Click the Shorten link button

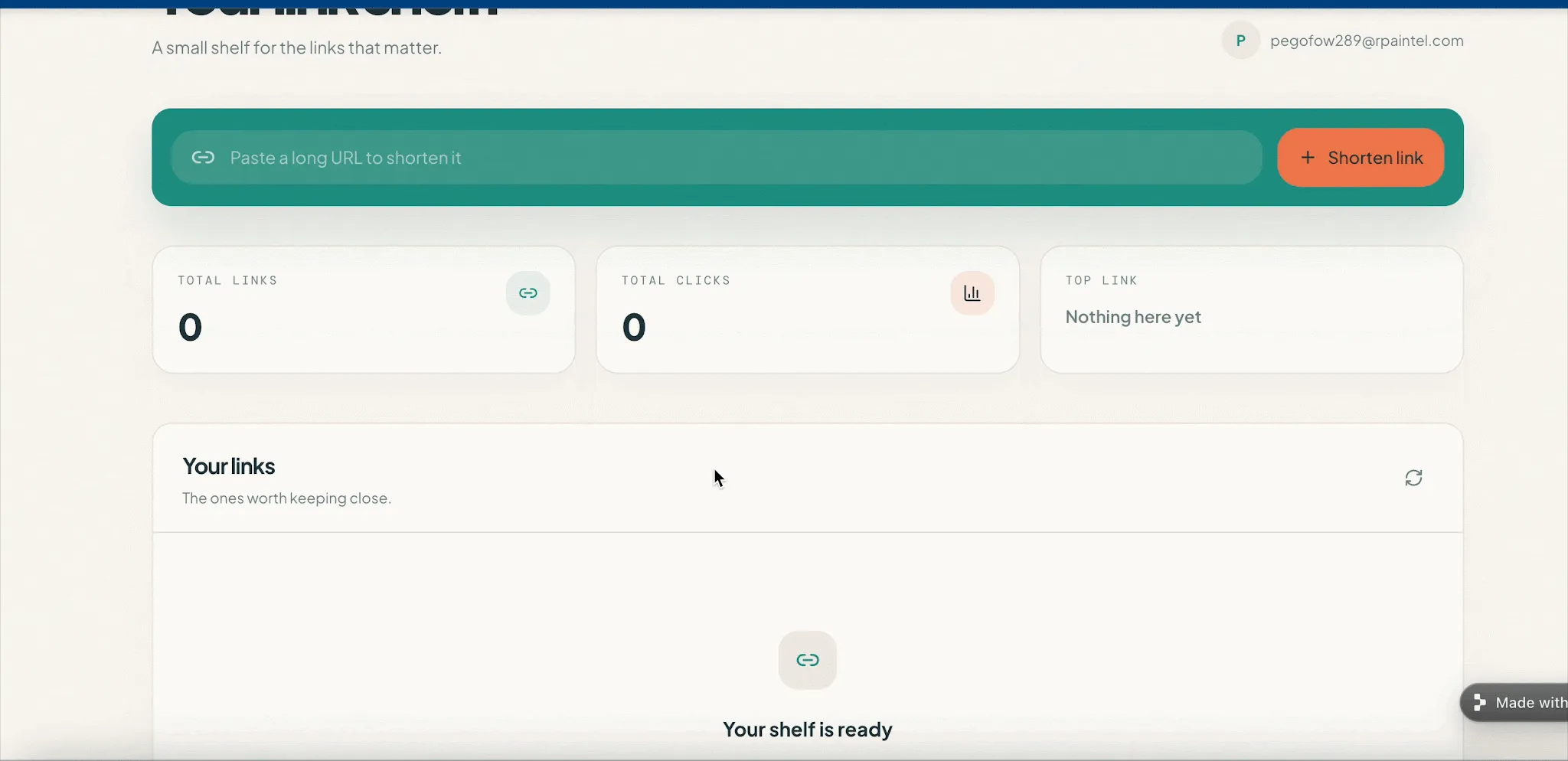1361,157
